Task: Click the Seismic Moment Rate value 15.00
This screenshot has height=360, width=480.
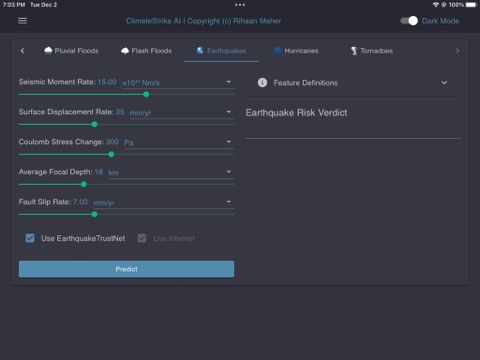Action: pos(107,82)
